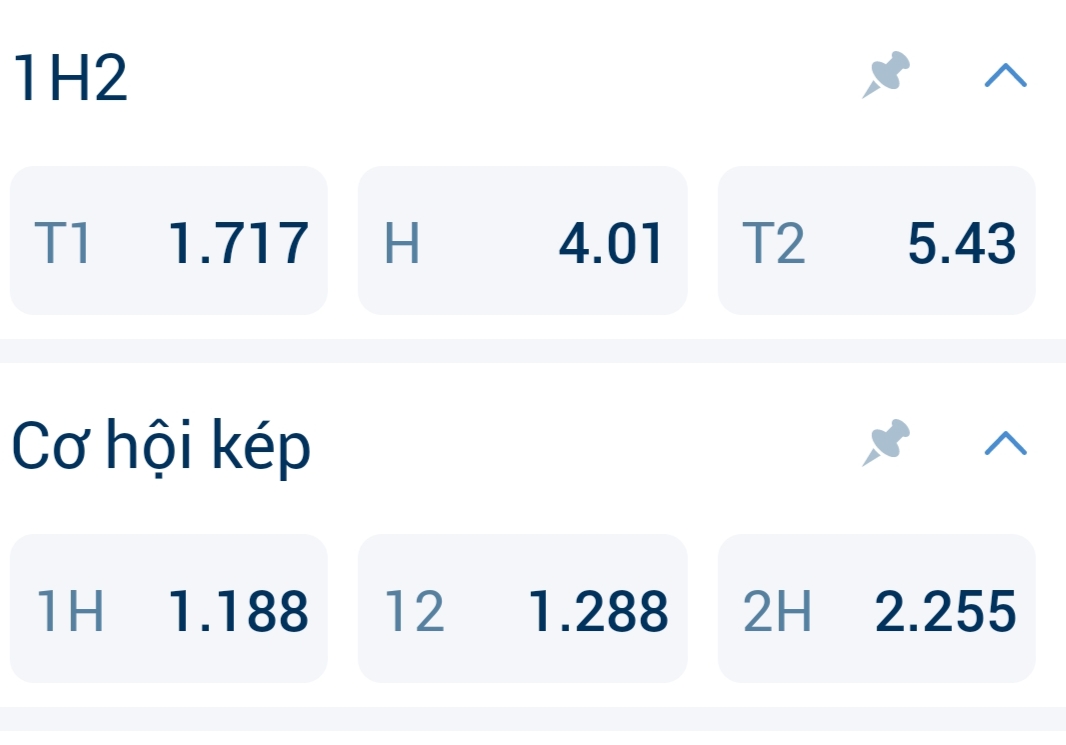This screenshot has height=745, width=1066.
Task: Select the T2 outcome button
Action: coord(876,241)
